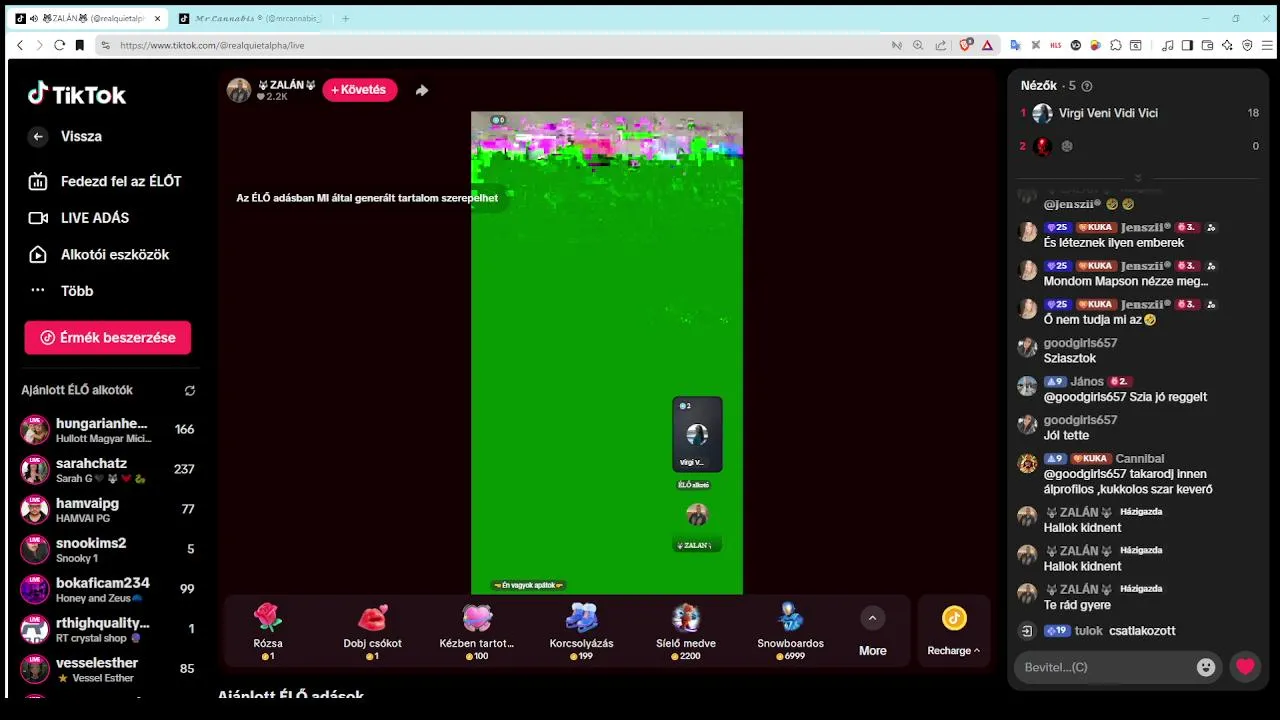This screenshot has width=1280, height=720.
Task: Open the browser wallet icon
Action: click(1207, 45)
